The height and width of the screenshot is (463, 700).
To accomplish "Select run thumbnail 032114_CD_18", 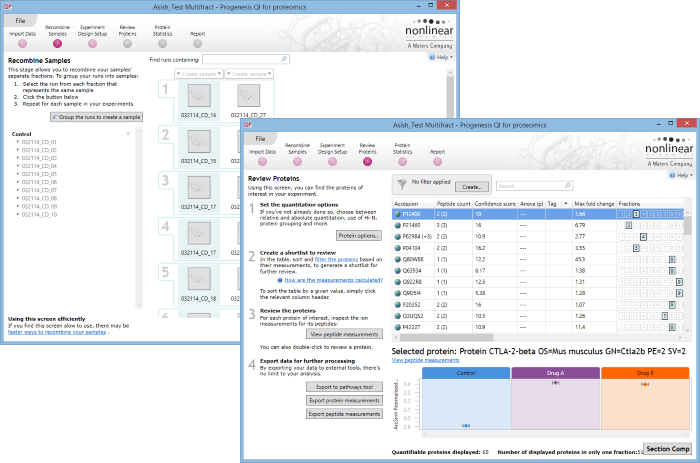I will [199, 279].
